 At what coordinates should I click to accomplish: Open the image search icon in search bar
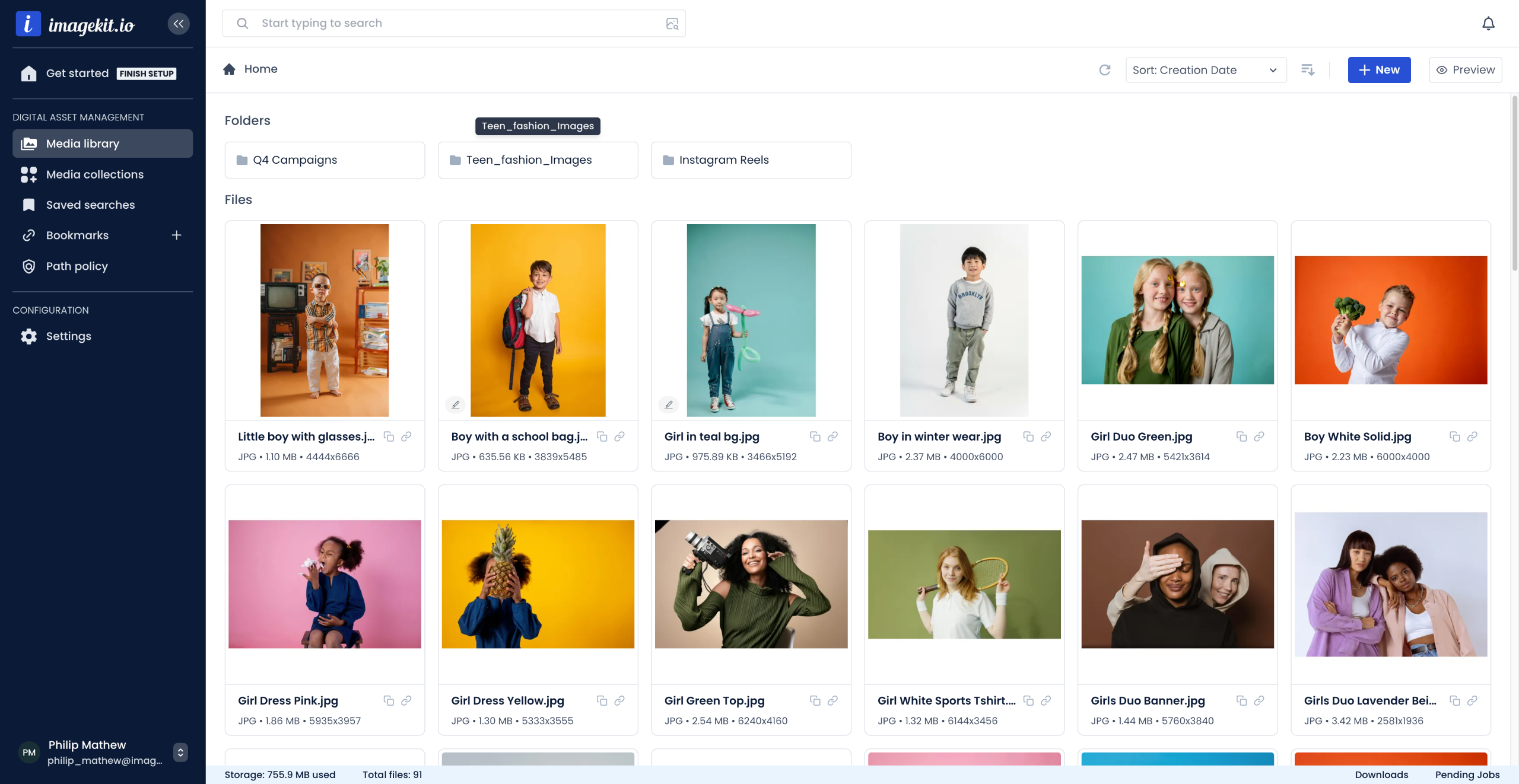tap(672, 24)
